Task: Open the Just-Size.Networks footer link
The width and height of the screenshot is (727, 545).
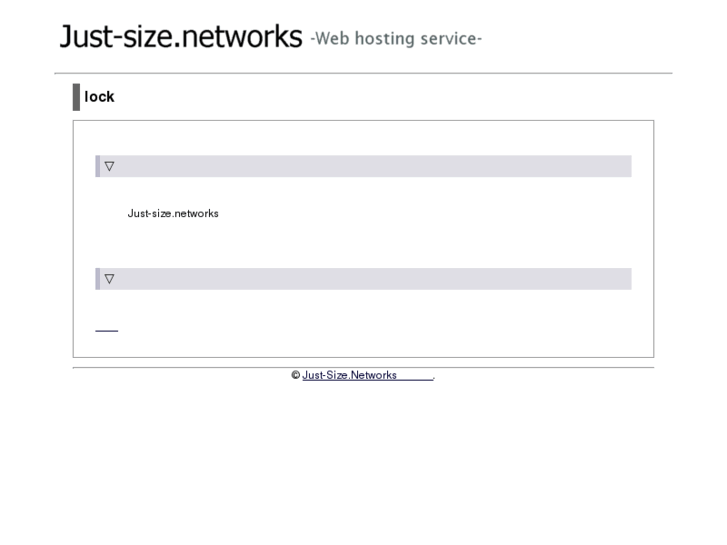Action: (350, 376)
